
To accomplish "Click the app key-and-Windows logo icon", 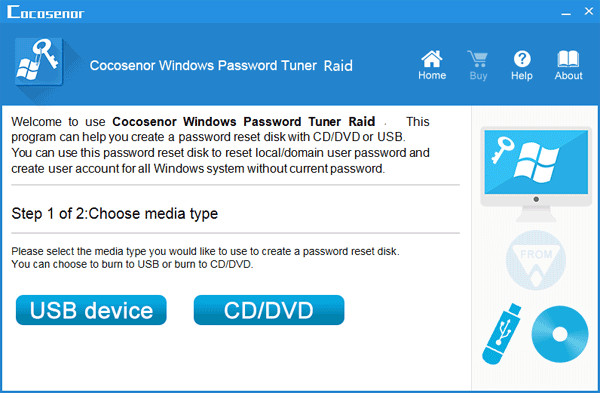I will 39,62.
